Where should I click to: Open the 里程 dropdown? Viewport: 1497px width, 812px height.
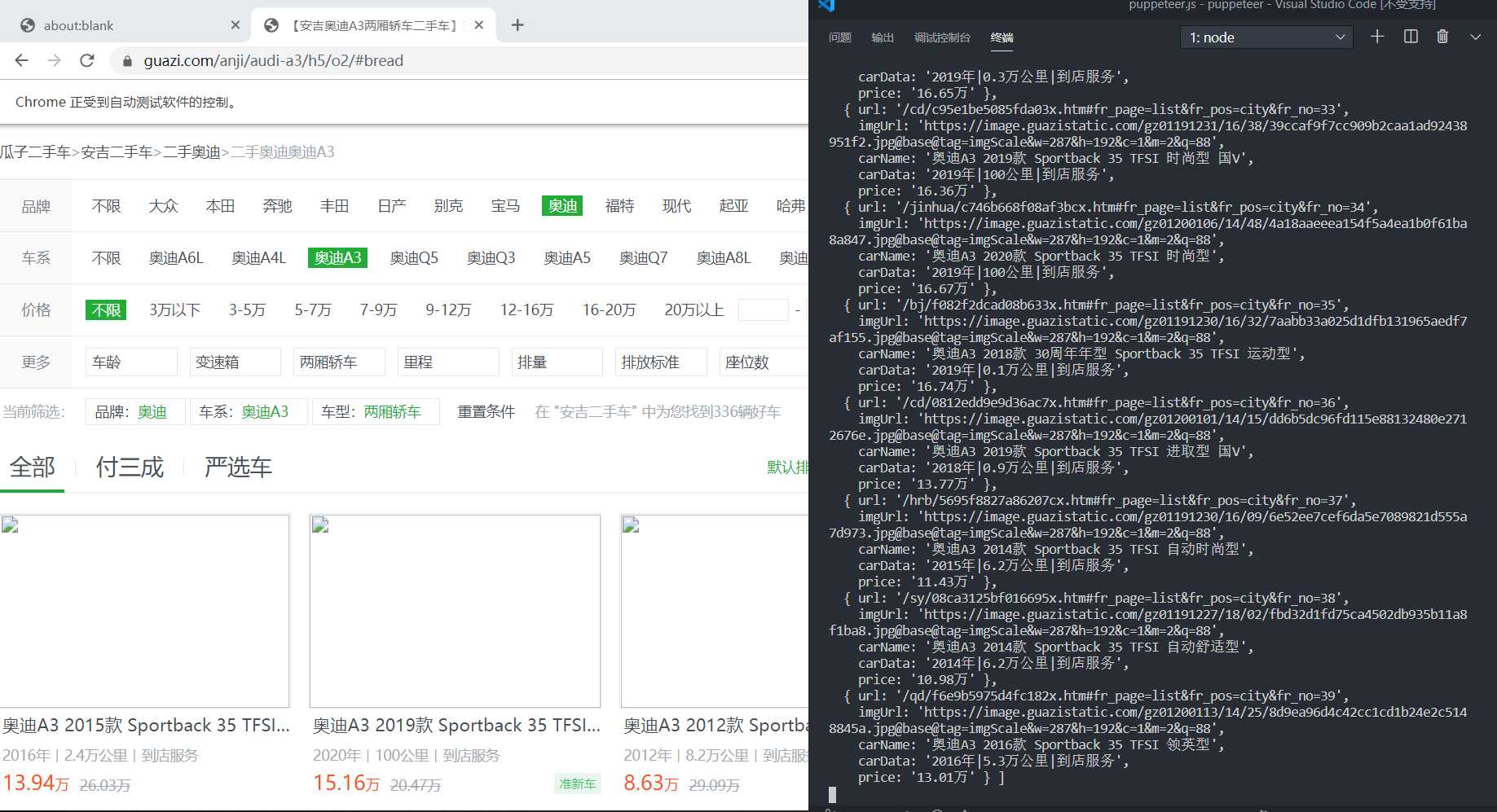point(448,362)
